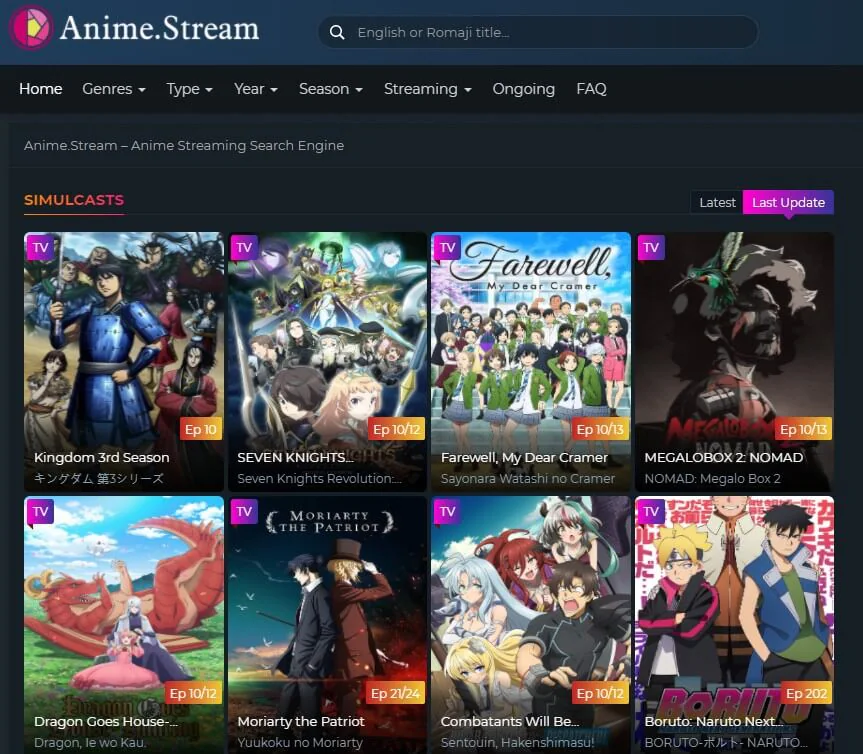The width and height of the screenshot is (863, 754).
Task: Click 'NOMAD: Megalo Box 2' subtitle
Action: coord(713,479)
